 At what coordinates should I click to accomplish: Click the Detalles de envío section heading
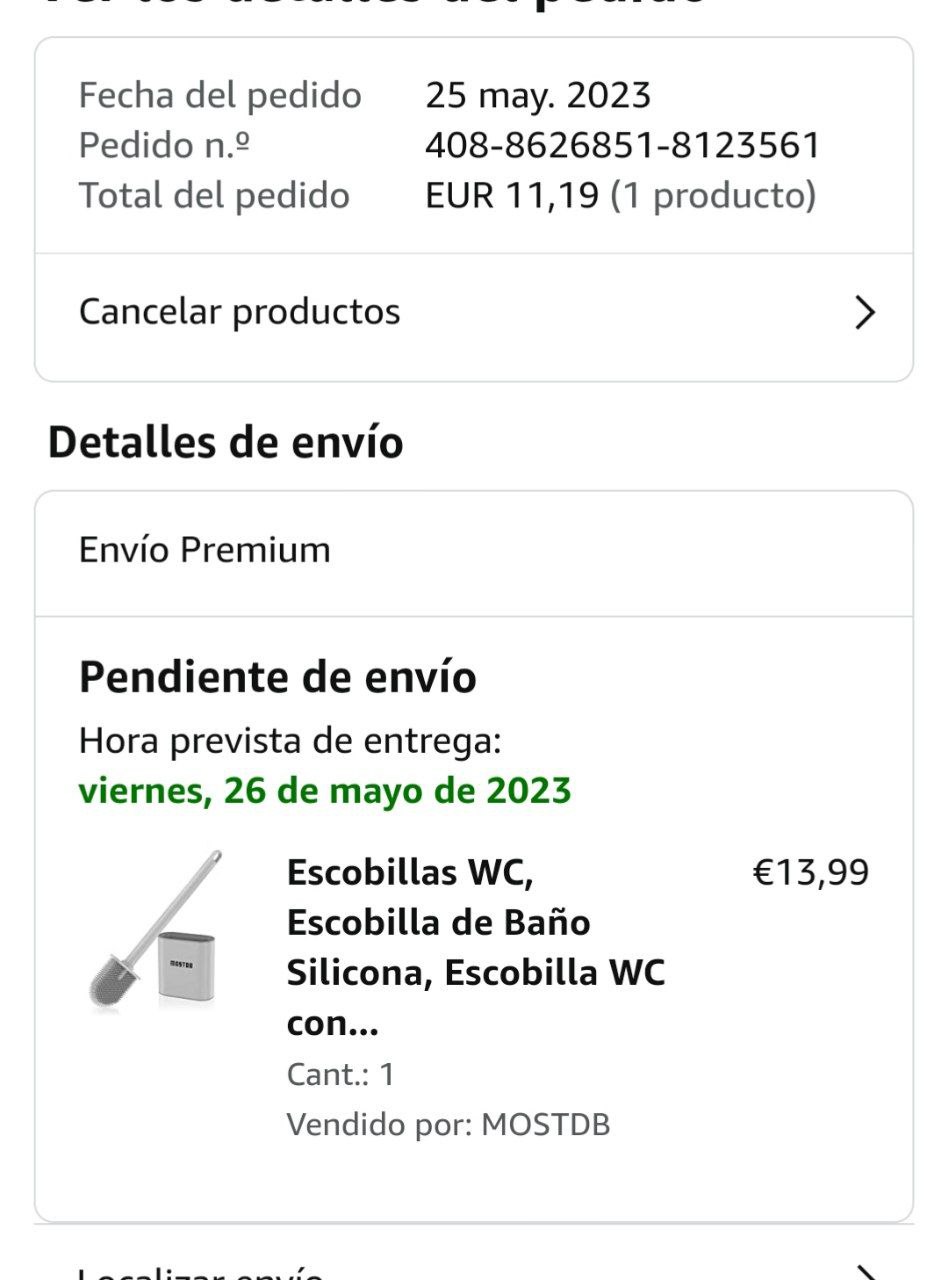pos(226,442)
